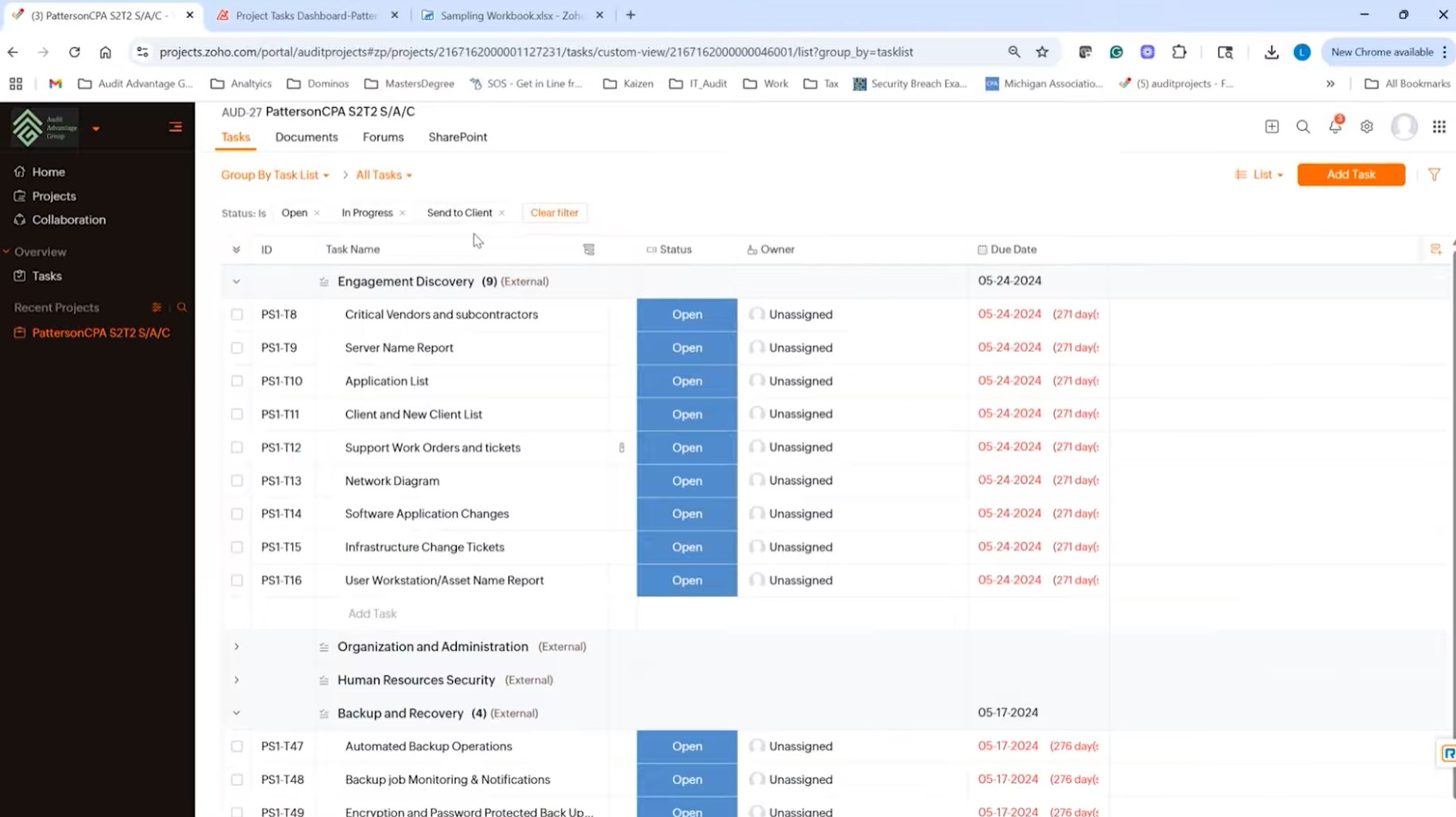
Task: Open the List view switcher dropdown
Action: (1259, 175)
